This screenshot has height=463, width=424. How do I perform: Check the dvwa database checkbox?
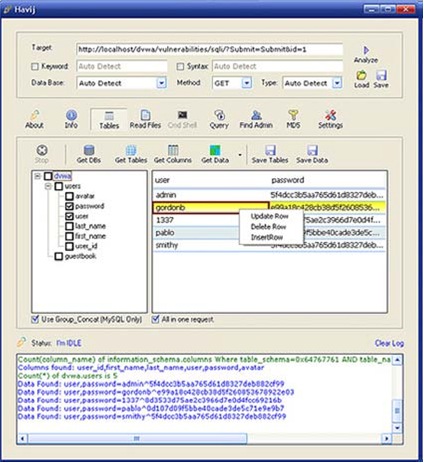point(48,176)
